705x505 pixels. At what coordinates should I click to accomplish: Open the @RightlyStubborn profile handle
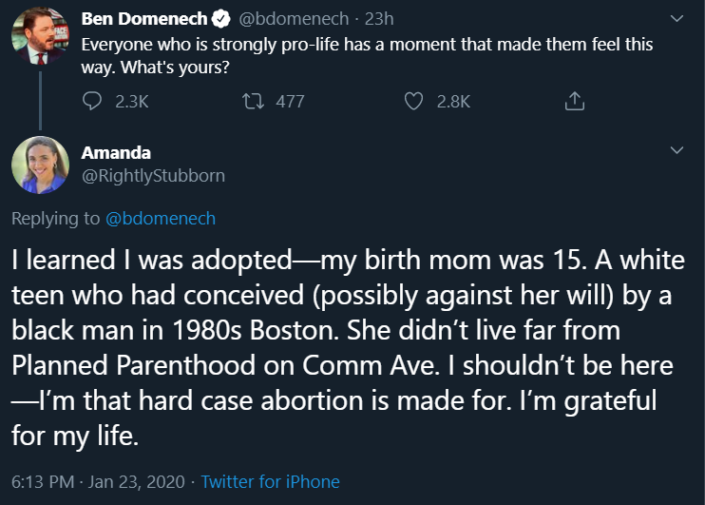click(153, 176)
